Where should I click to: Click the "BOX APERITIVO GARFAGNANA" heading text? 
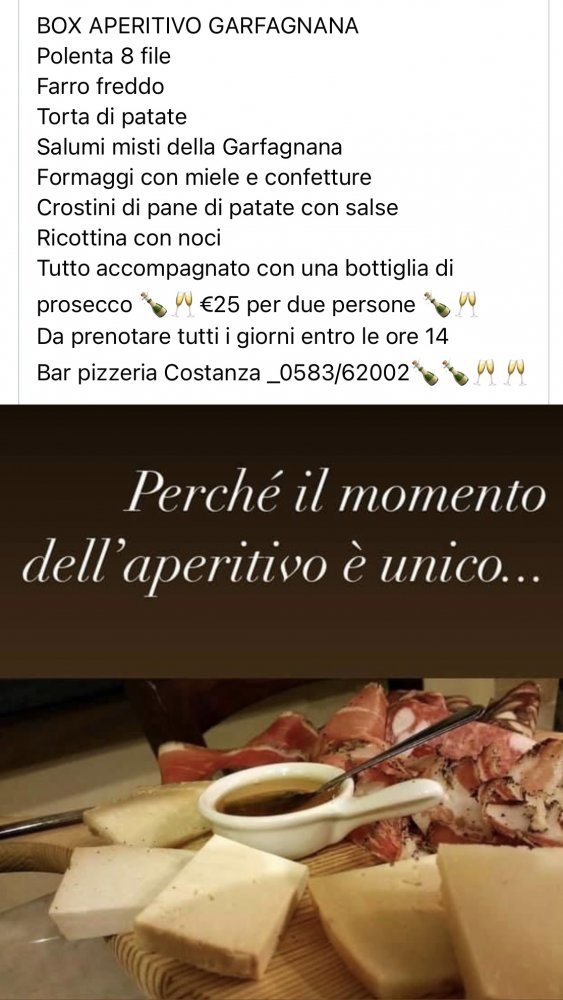pos(197,26)
